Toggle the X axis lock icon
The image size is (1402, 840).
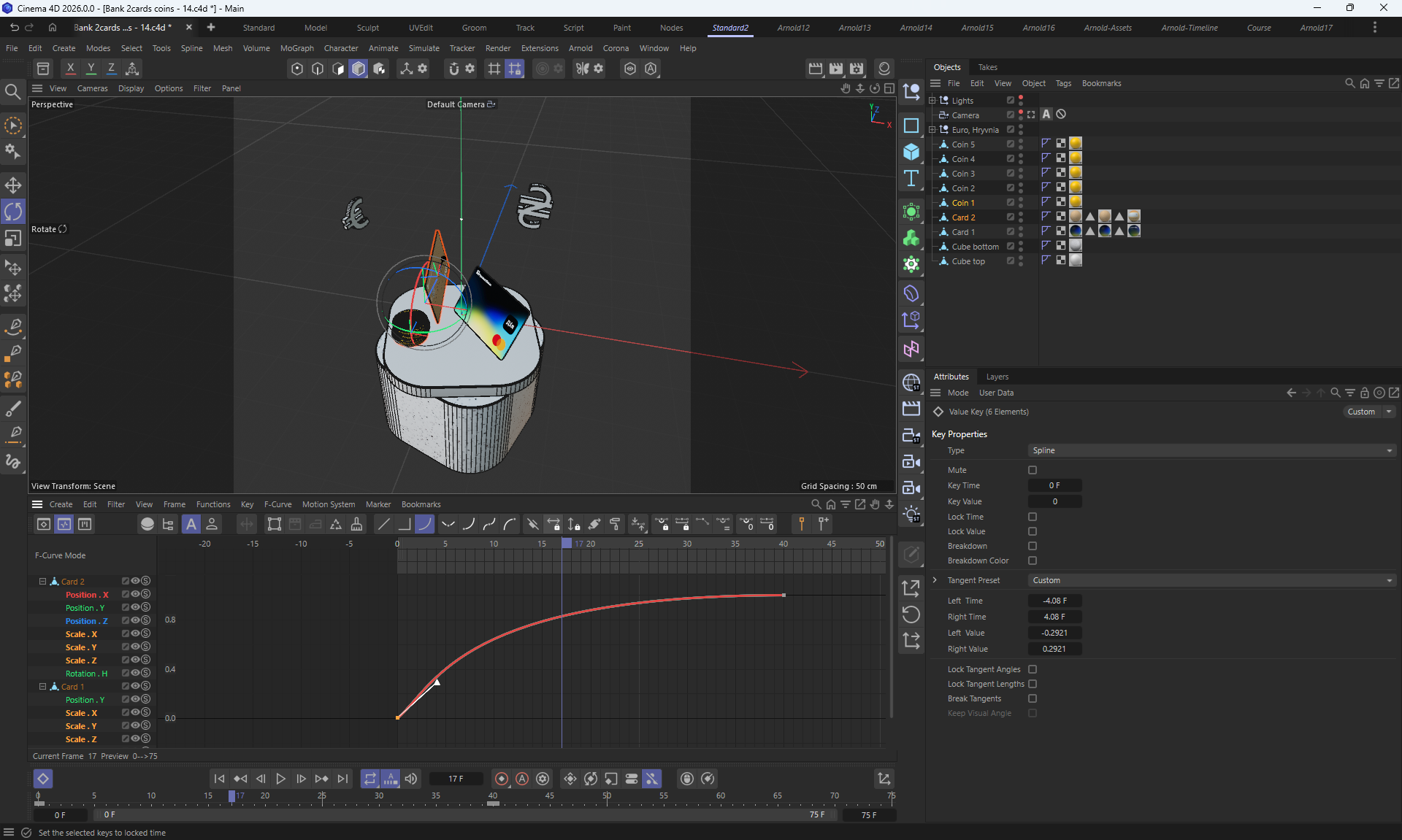70,69
